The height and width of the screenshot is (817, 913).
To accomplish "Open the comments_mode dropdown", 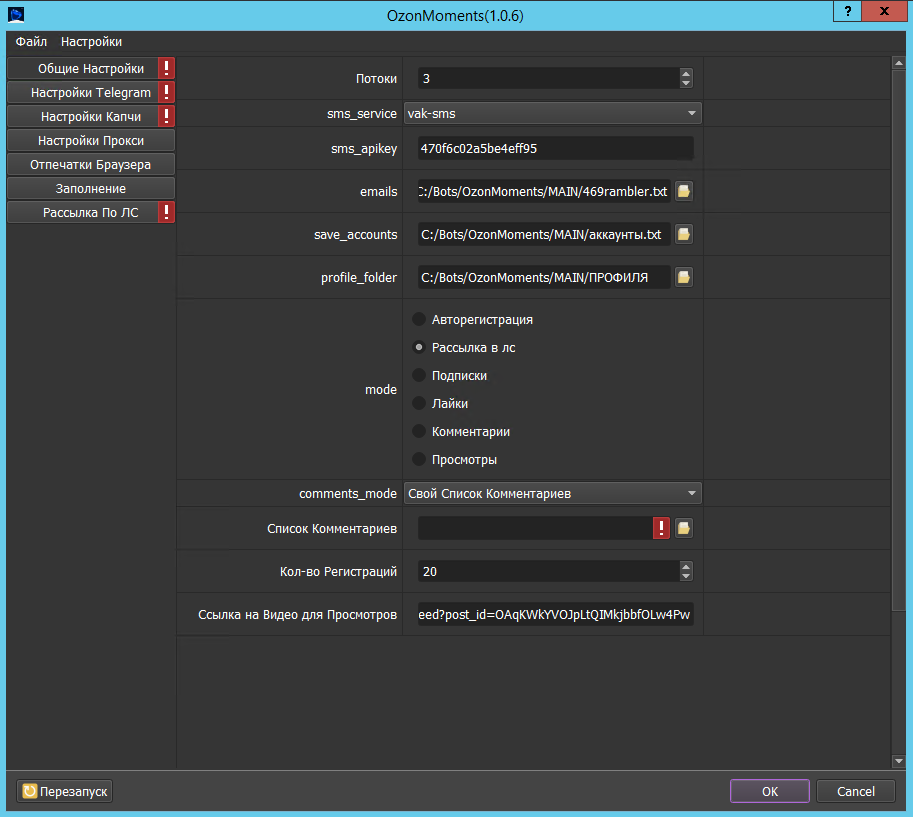I will pyautogui.click(x=553, y=493).
